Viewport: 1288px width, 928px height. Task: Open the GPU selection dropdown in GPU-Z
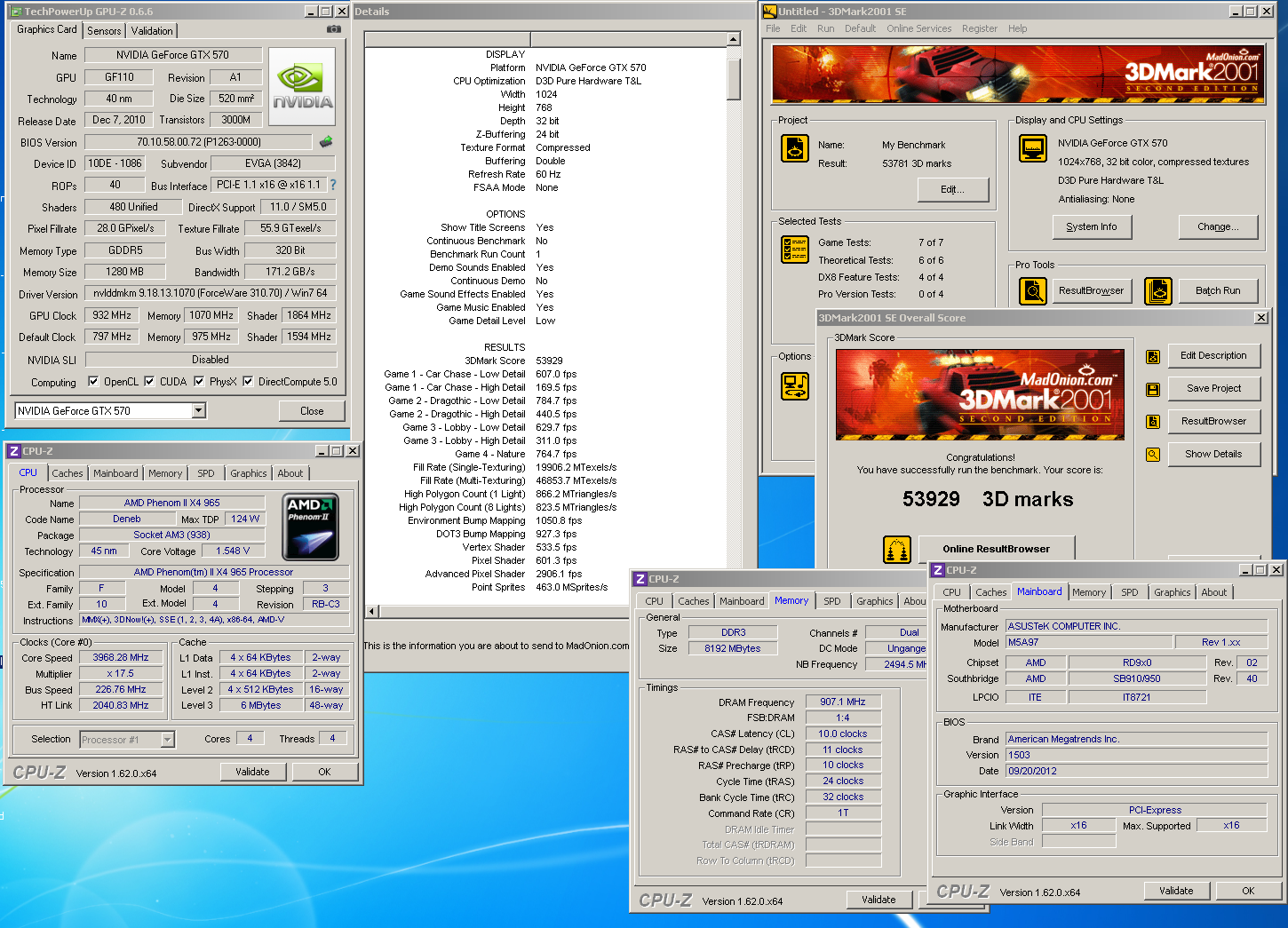199,410
